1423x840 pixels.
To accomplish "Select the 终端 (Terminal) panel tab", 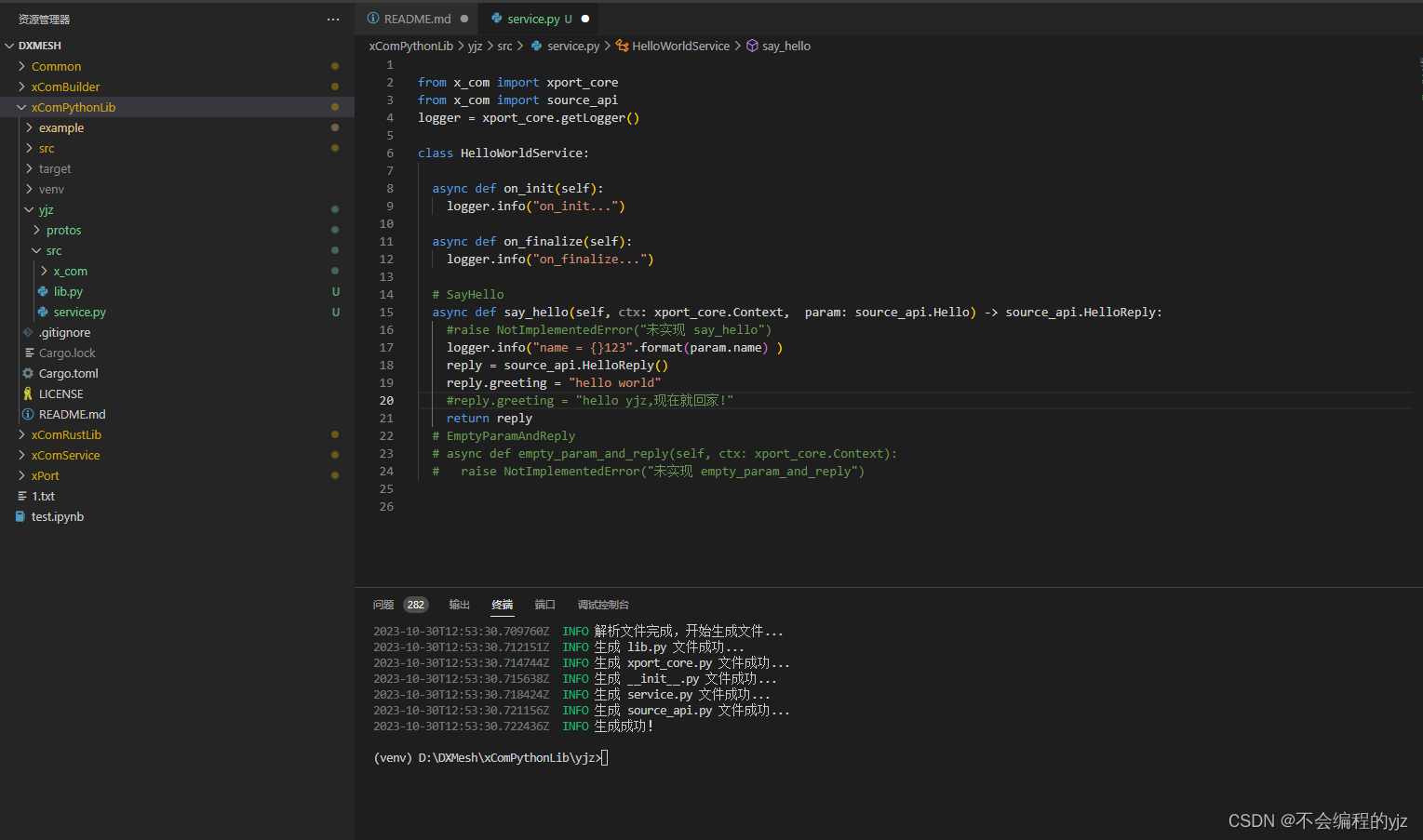I will coord(503,605).
